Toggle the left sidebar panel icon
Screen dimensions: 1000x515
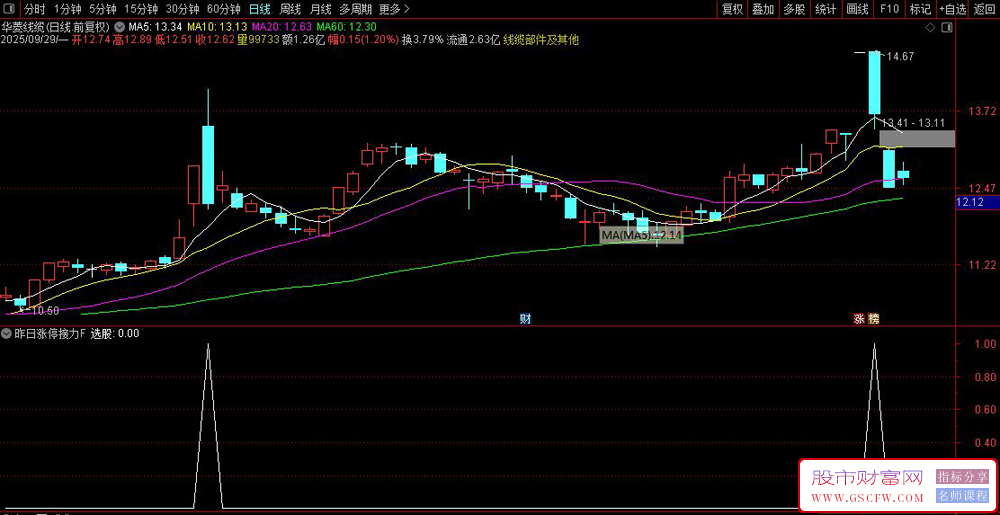pos(11,9)
